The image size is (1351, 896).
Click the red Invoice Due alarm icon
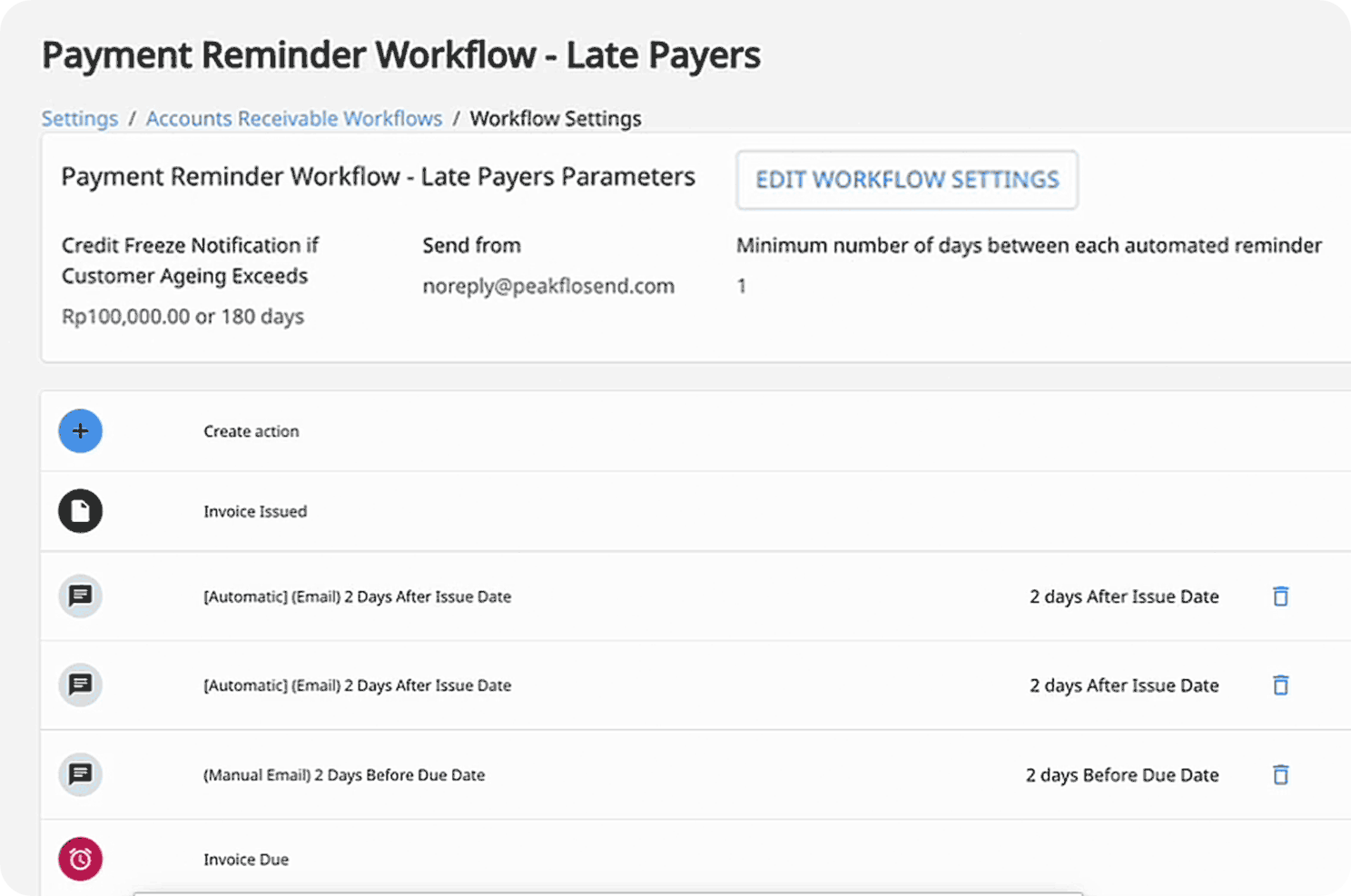tap(81, 859)
